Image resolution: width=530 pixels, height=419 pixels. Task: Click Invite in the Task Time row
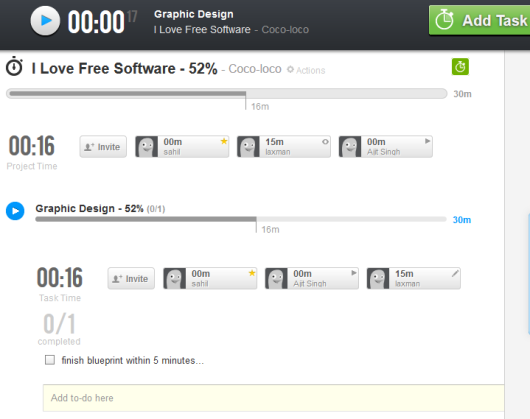pyautogui.click(x=131, y=278)
